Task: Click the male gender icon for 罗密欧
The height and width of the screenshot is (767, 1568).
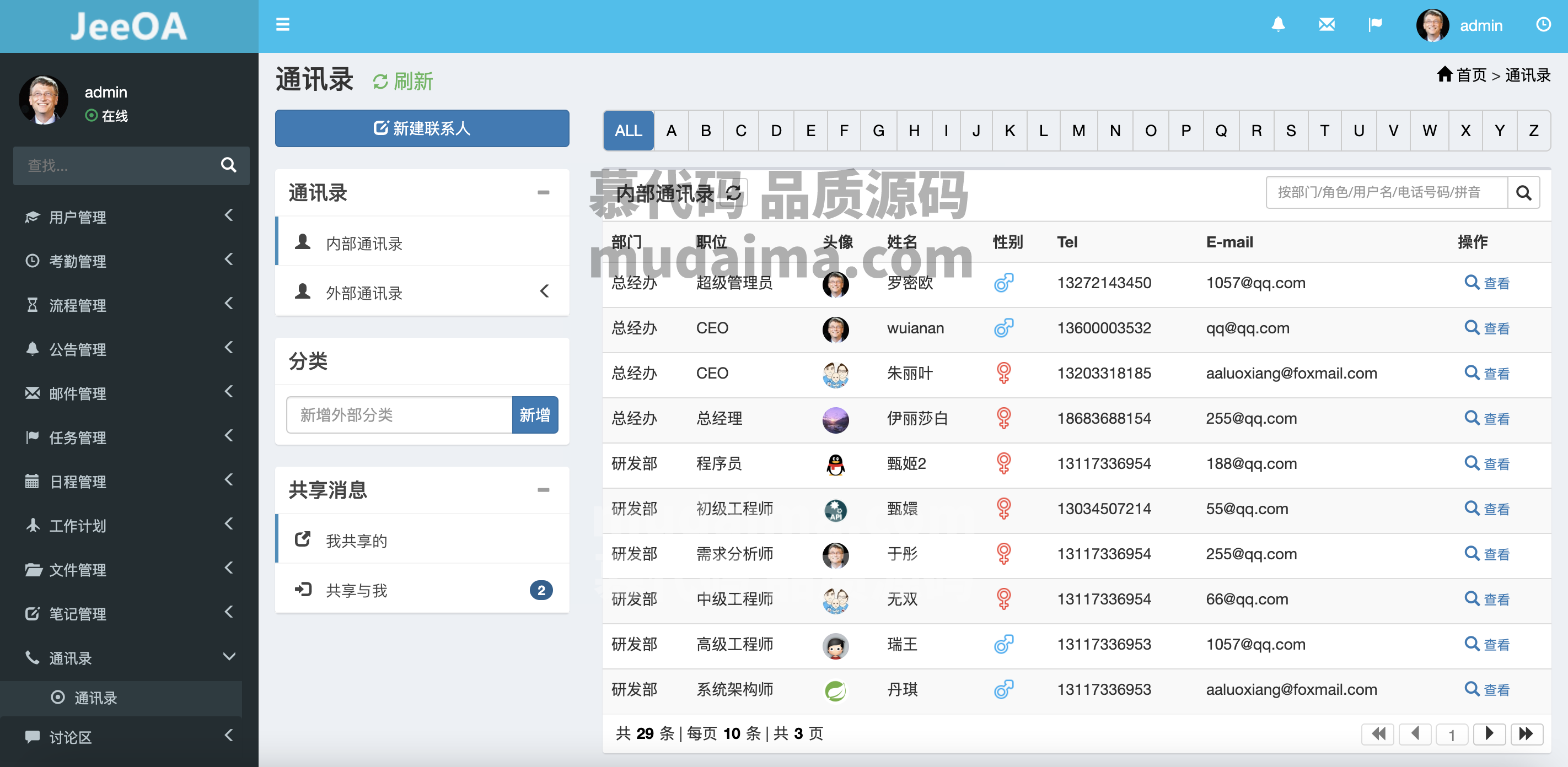Action: click(1004, 283)
